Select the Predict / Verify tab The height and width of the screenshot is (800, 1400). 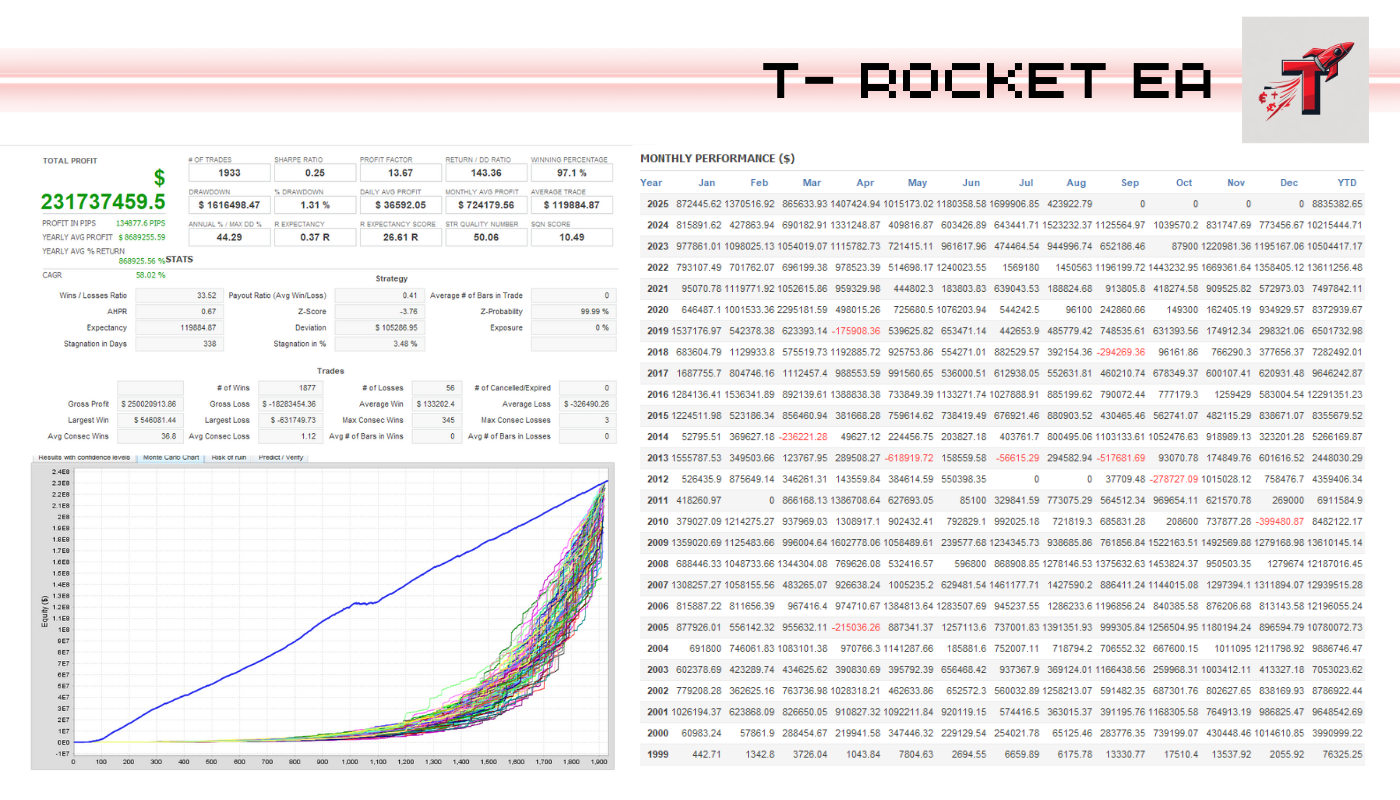pos(281,457)
